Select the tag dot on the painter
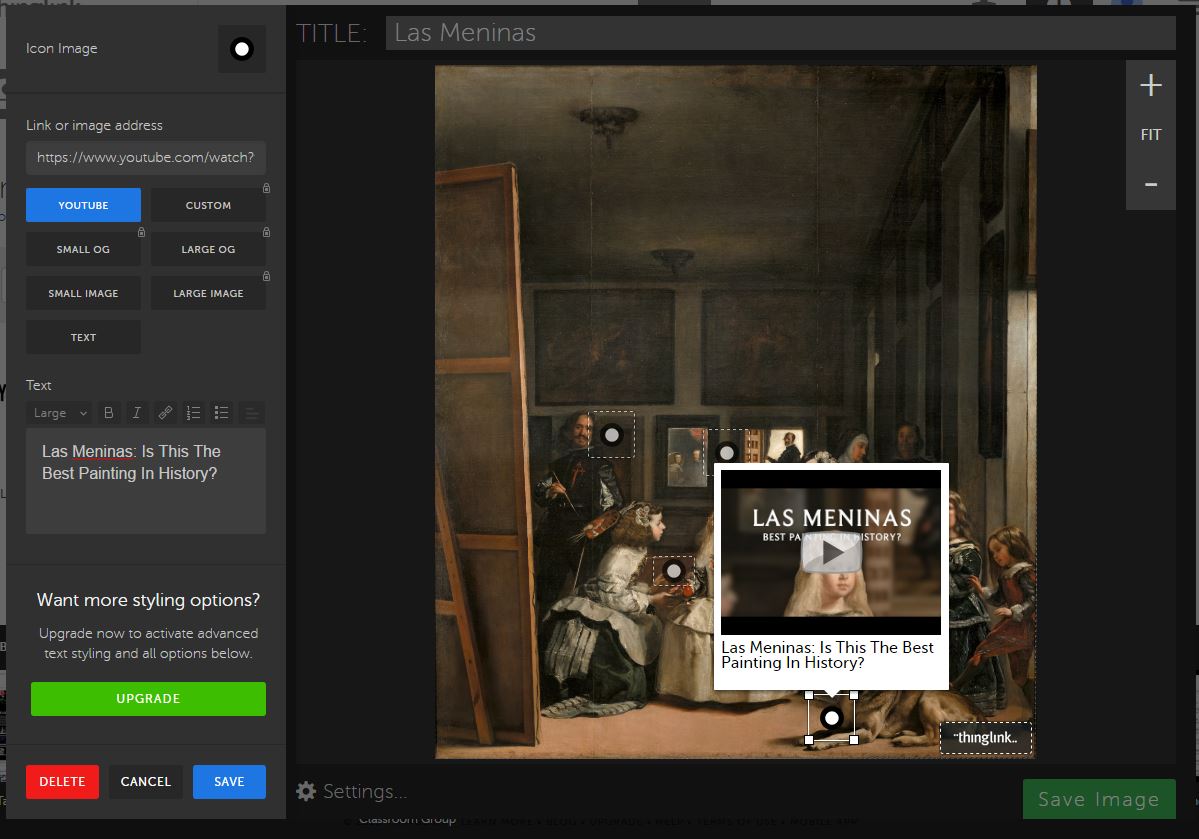 (612, 435)
